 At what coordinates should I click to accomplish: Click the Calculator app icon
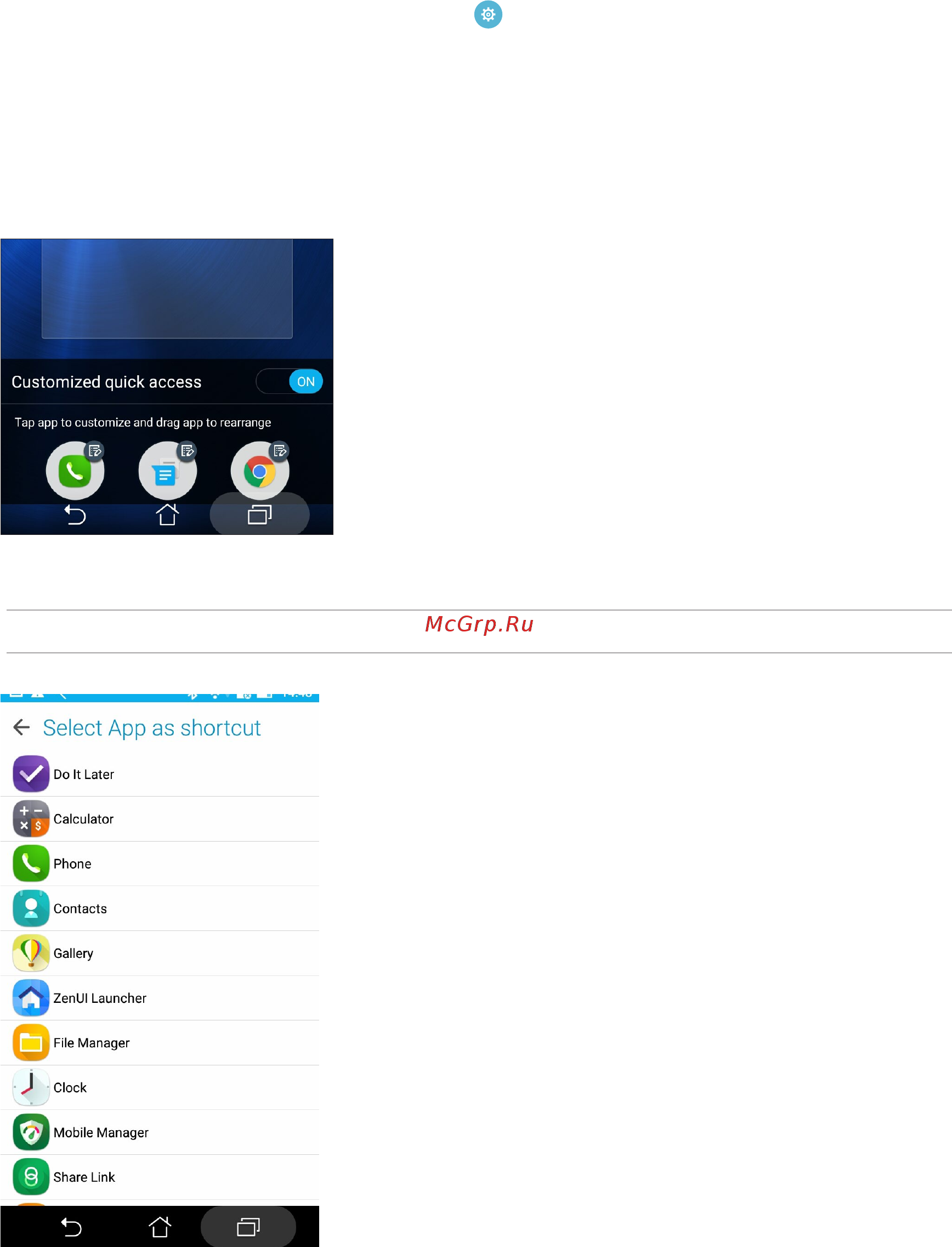[x=31, y=819]
